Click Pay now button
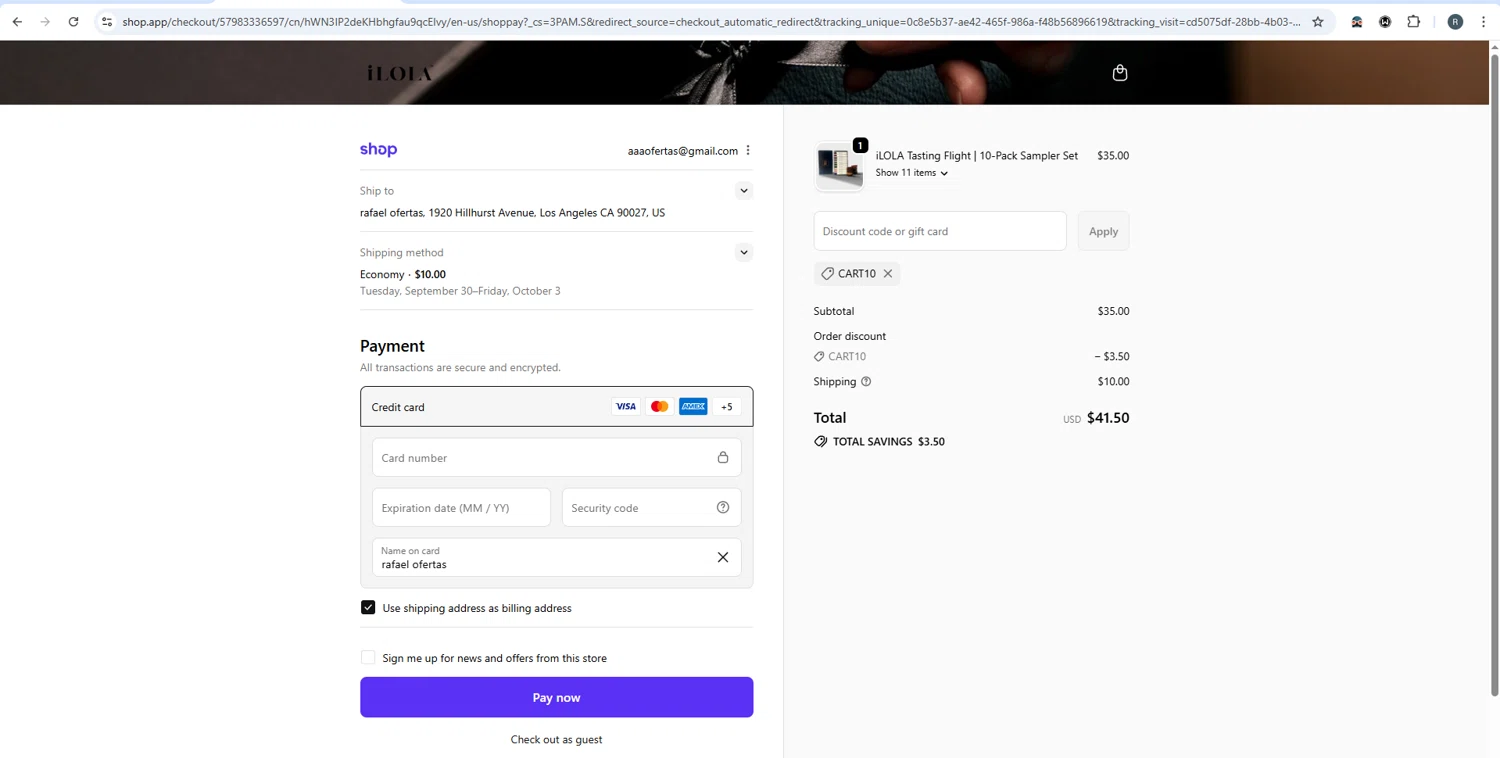 pos(557,697)
